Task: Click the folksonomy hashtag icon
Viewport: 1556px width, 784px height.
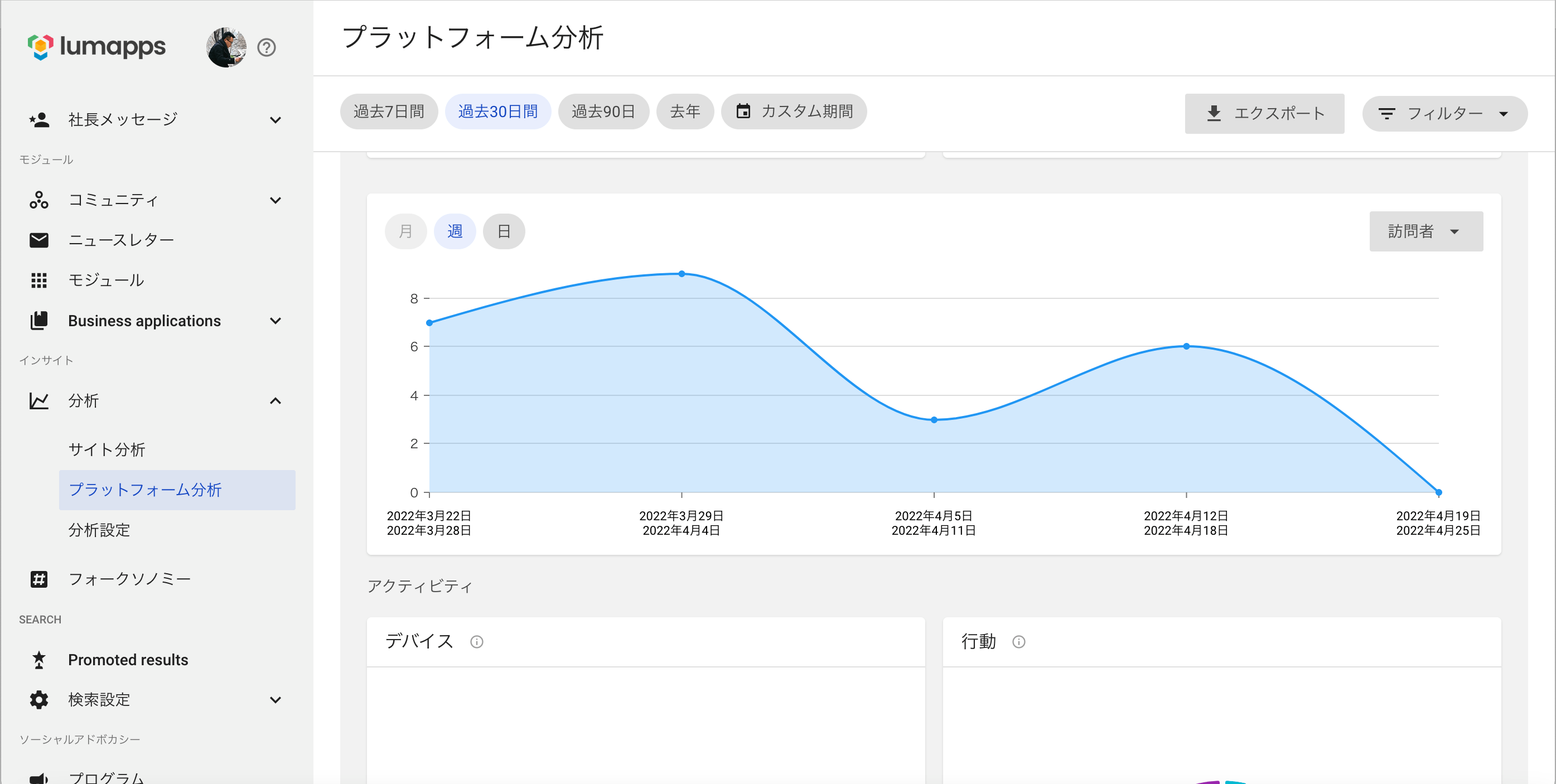Action: [x=38, y=579]
